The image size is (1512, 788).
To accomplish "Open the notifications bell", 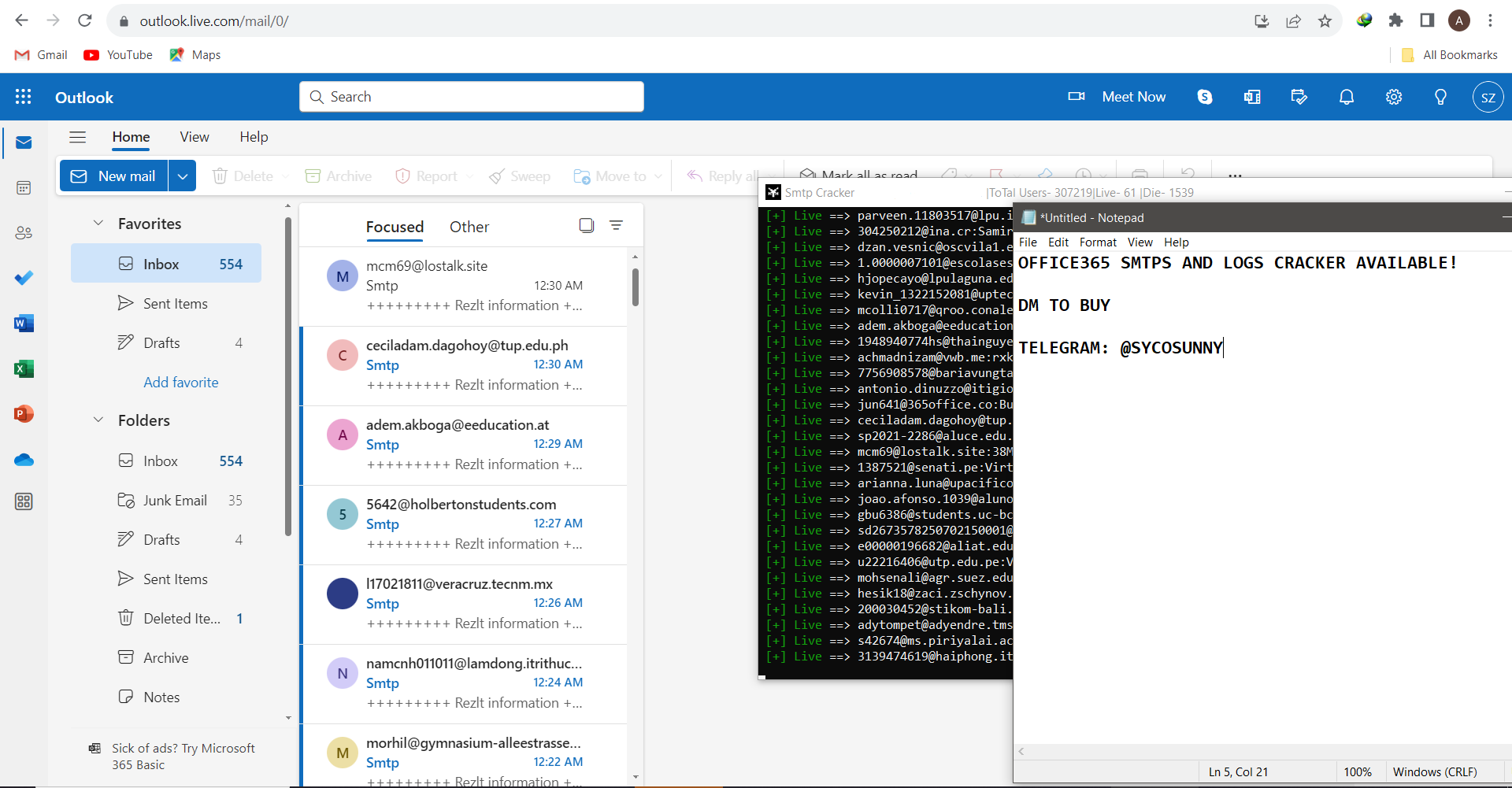I will click(1347, 97).
